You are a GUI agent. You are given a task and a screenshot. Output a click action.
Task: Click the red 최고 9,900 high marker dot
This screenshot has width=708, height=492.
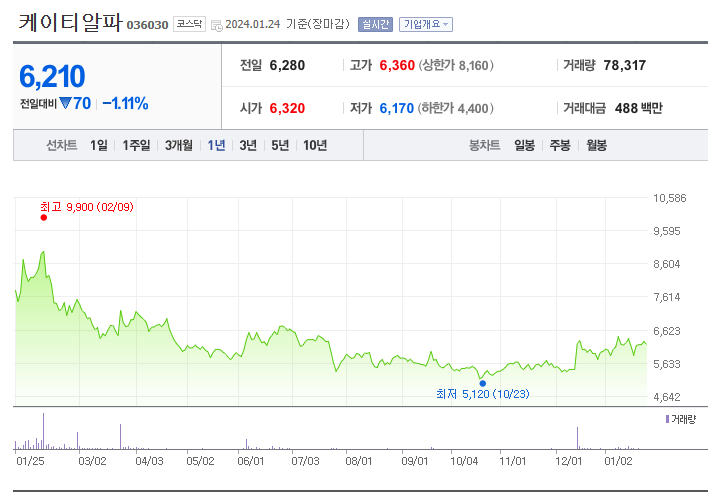click(44, 218)
